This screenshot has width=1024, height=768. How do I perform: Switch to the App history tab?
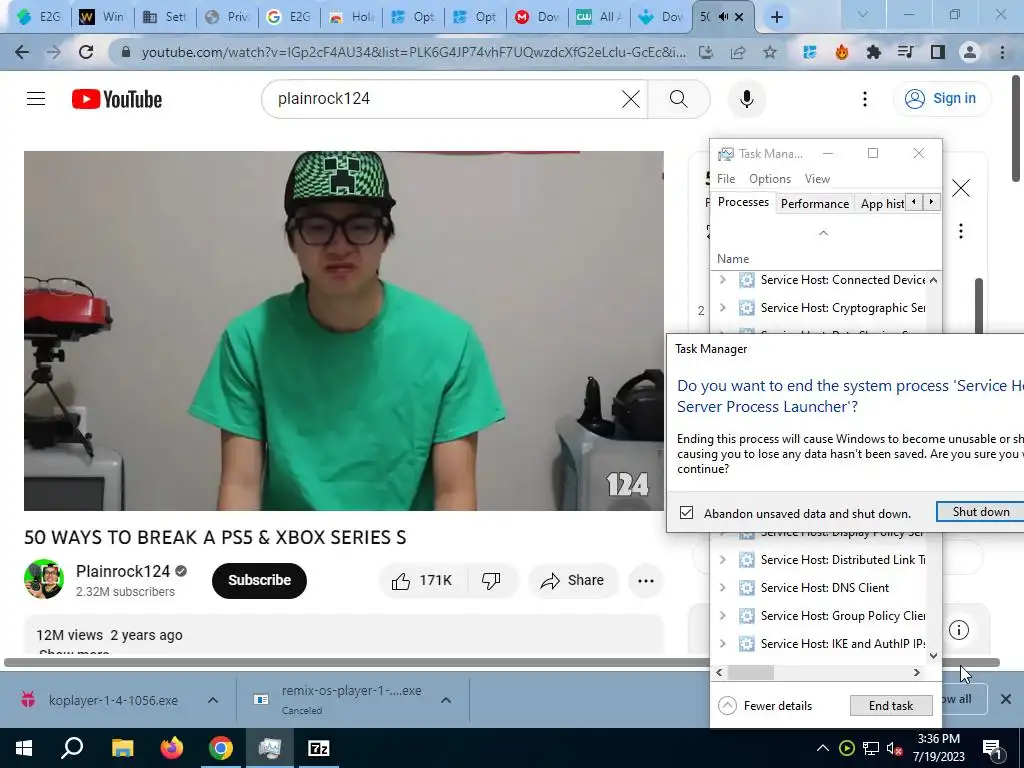coord(882,204)
